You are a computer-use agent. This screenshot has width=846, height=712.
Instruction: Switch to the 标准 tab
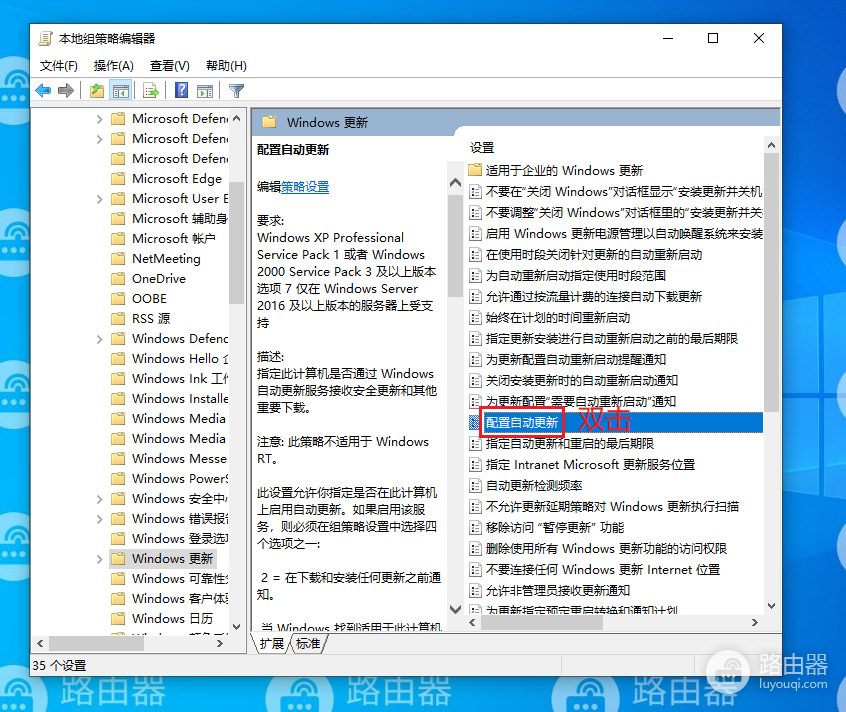[x=308, y=643]
